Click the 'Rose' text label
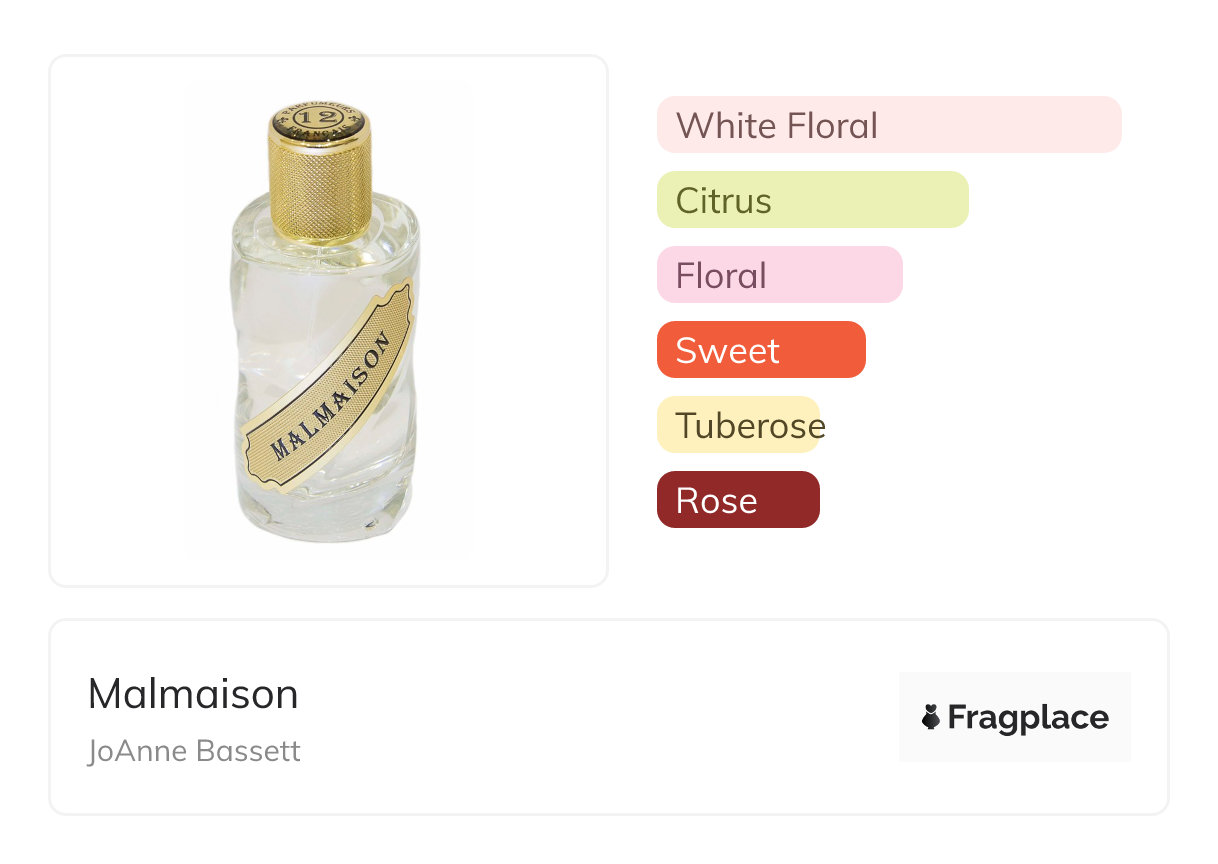 [x=716, y=501]
